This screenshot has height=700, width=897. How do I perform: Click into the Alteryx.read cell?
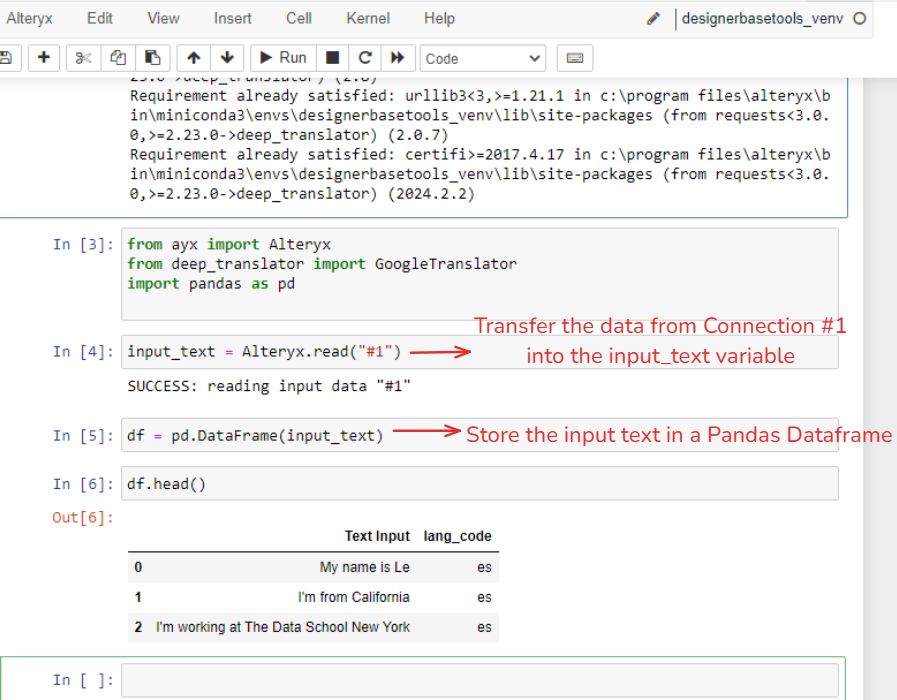[479, 352]
